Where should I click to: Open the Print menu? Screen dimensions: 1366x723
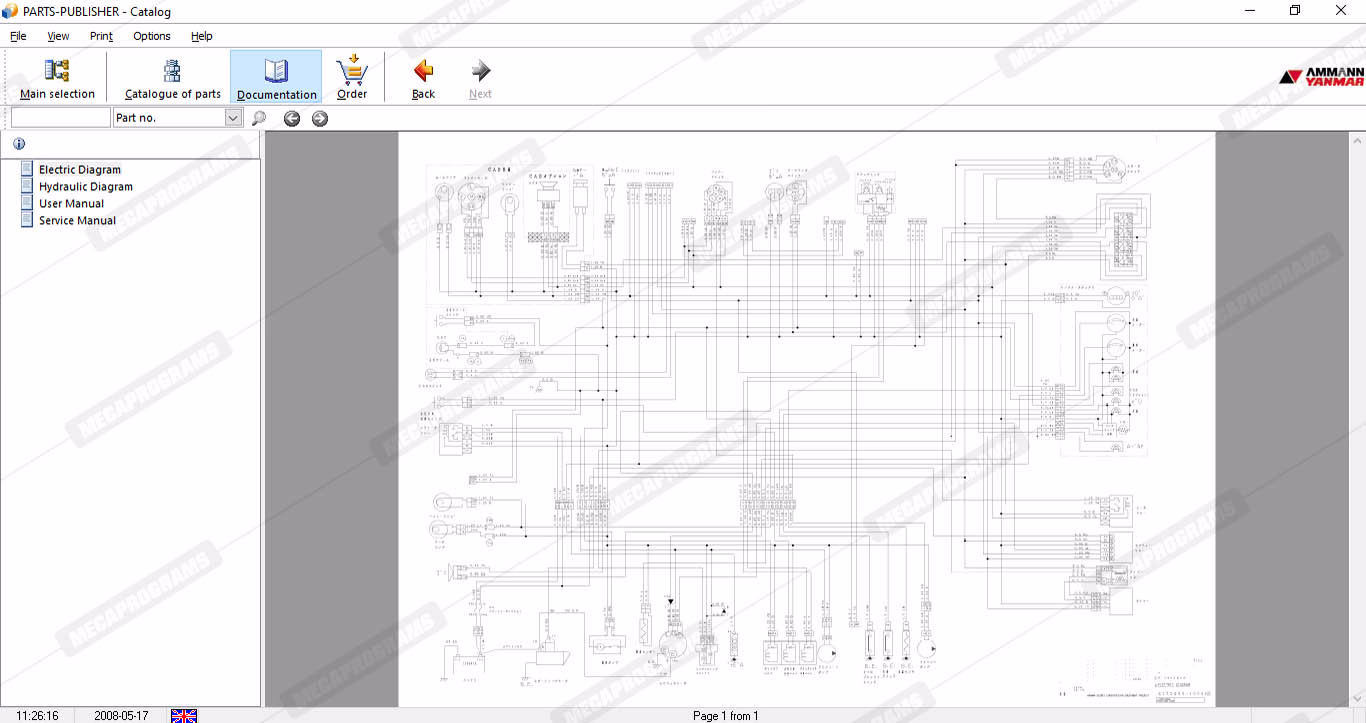tap(101, 36)
